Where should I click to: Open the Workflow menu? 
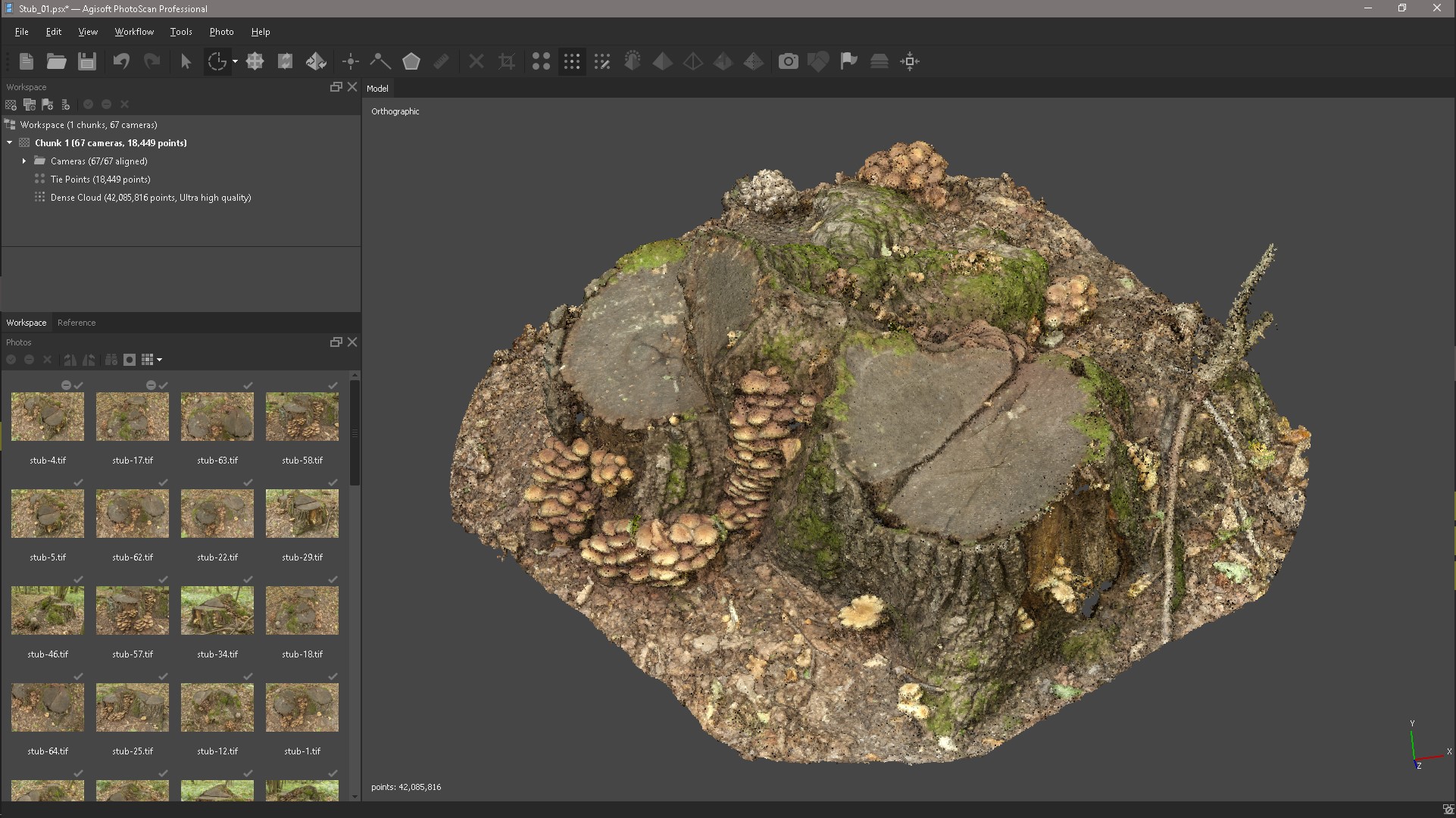(x=134, y=32)
